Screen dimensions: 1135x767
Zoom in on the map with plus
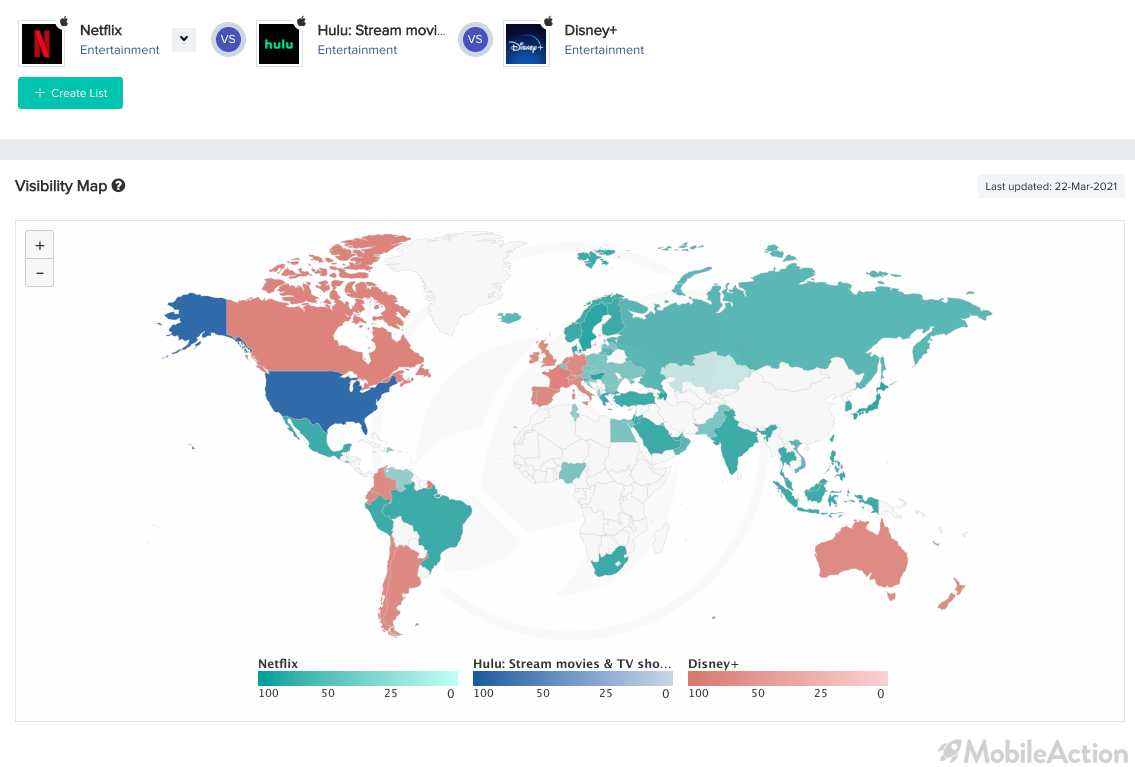40,245
